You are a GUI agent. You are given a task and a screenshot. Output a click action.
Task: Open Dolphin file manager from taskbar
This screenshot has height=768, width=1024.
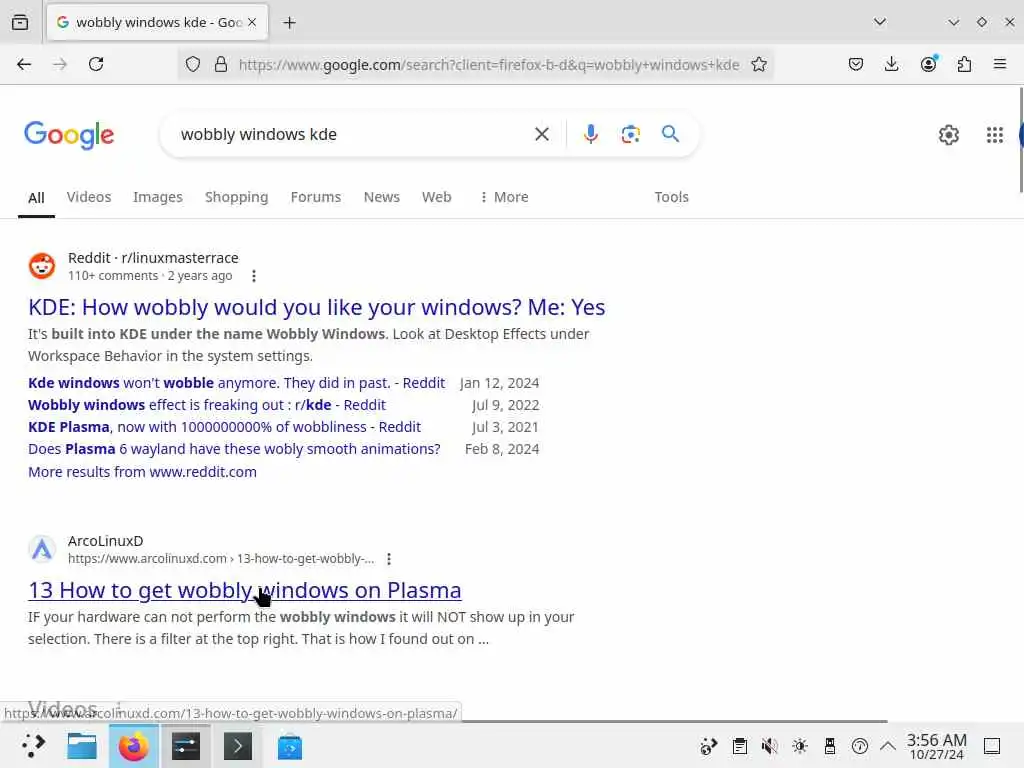(82, 746)
